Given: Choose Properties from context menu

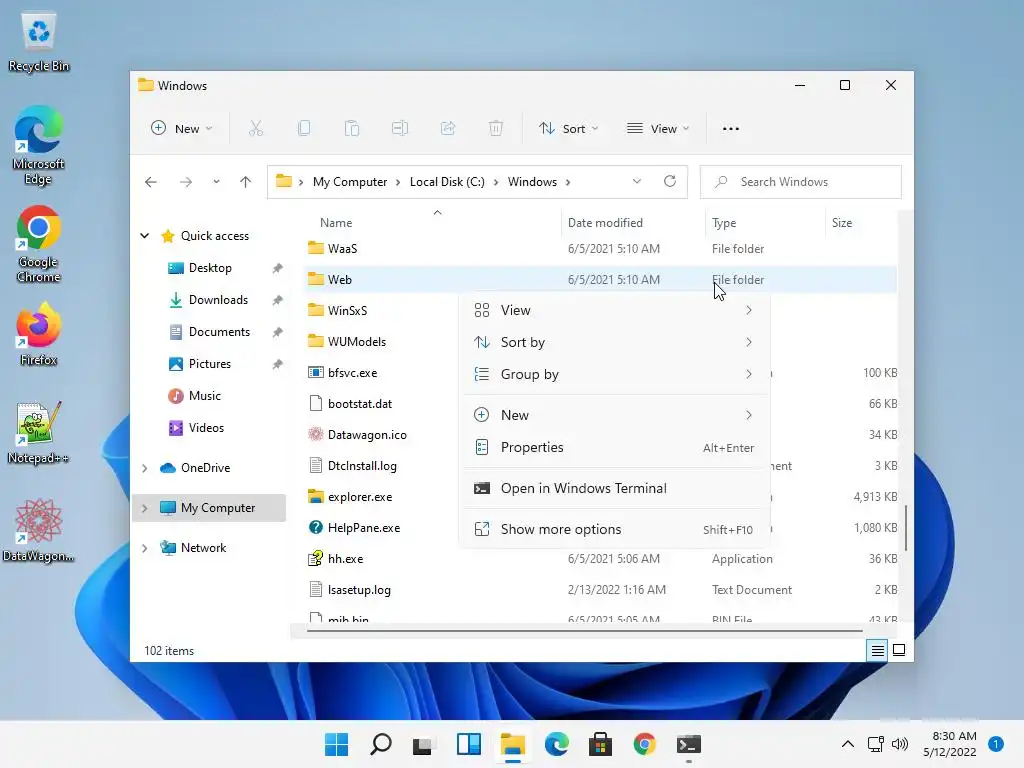Looking at the screenshot, I should [615, 447].
